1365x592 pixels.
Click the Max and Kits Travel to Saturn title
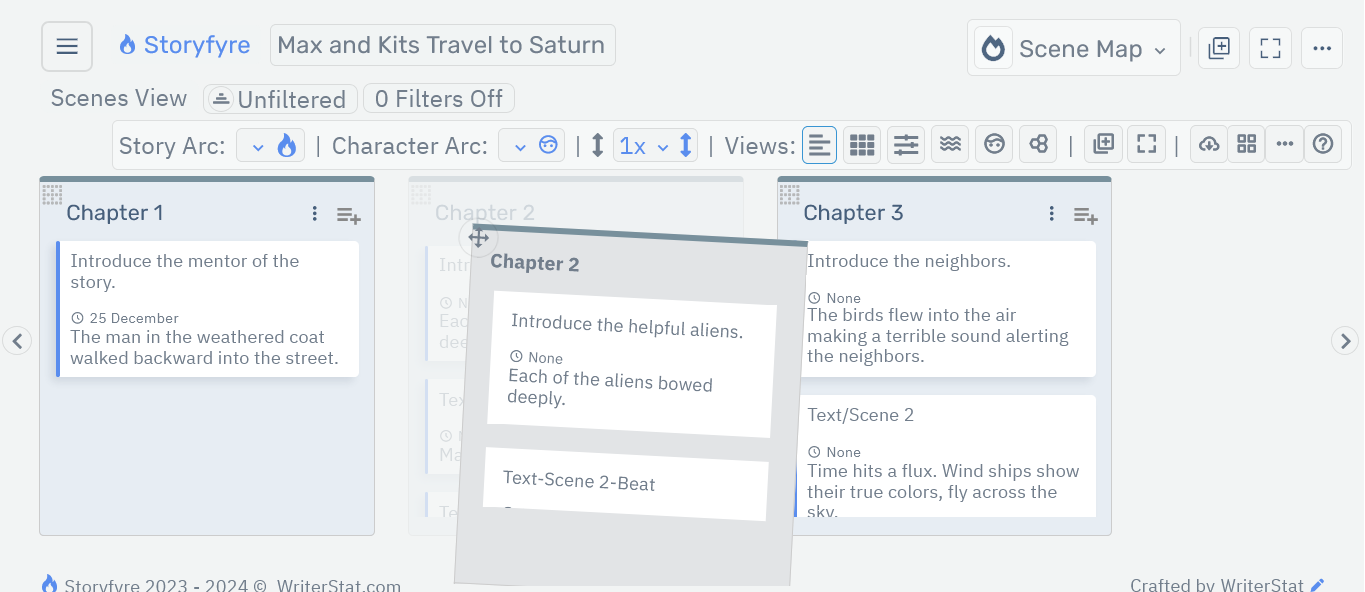tap(442, 44)
